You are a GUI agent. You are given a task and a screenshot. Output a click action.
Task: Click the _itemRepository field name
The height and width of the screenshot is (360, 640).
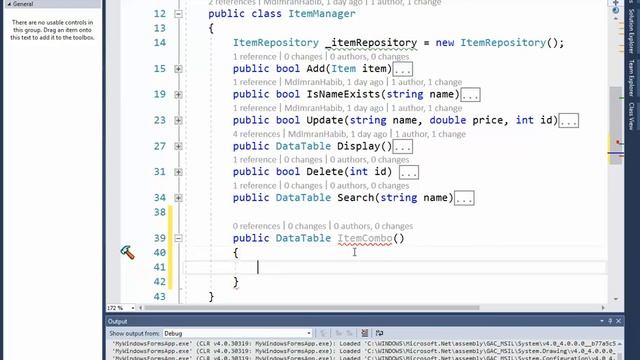coord(371,43)
